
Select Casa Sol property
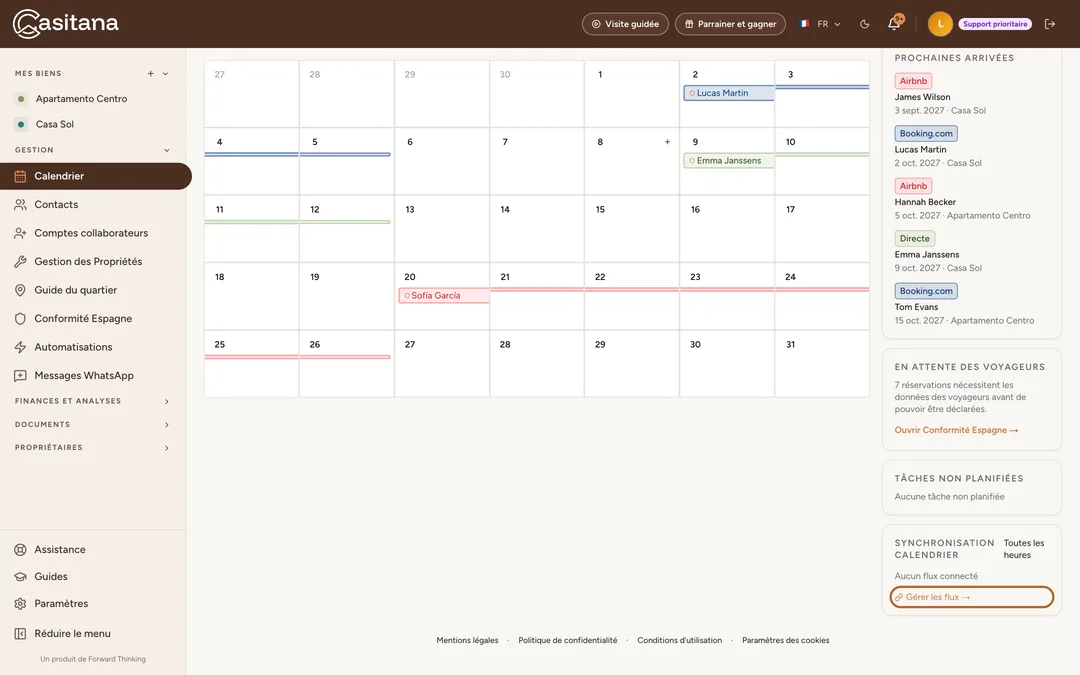click(54, 124)
